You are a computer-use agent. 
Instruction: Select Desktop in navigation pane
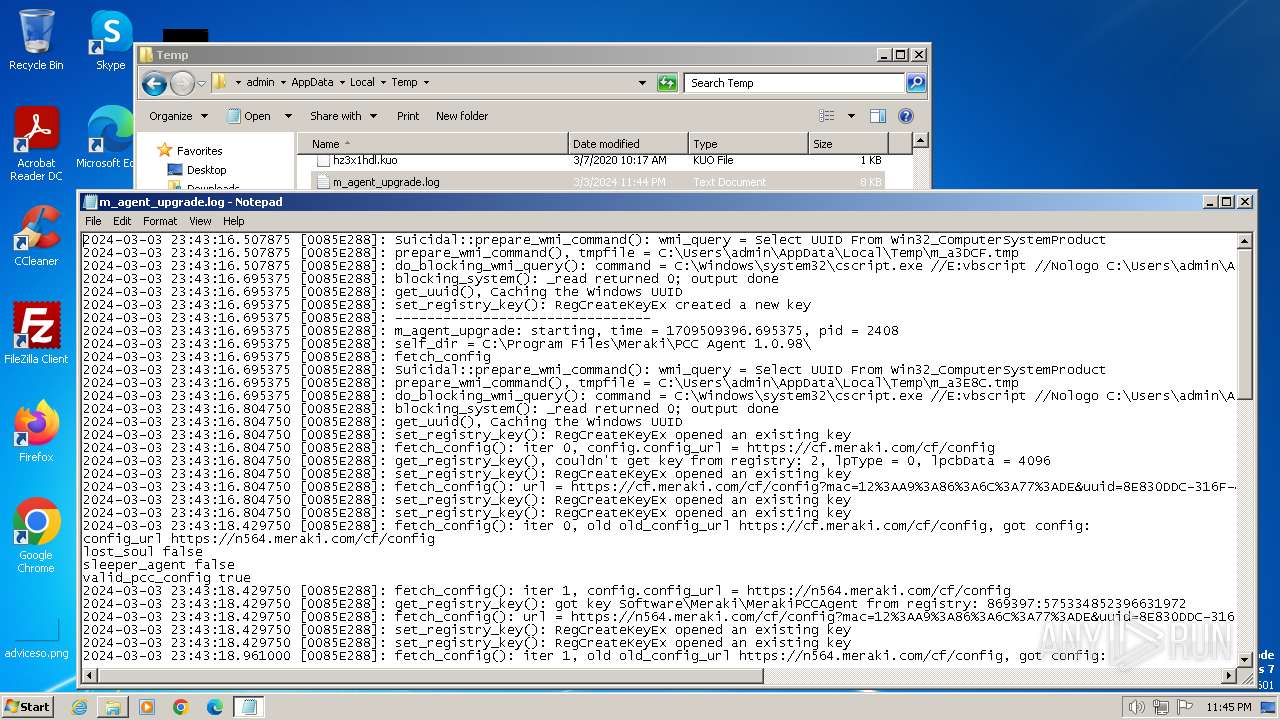click(x=206, y=170)
